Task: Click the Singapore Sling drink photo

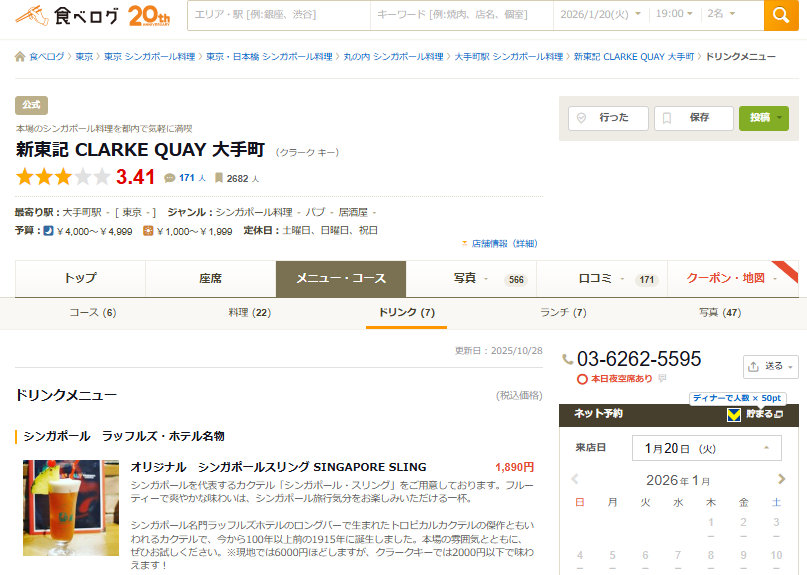Action: click(70, 508)
